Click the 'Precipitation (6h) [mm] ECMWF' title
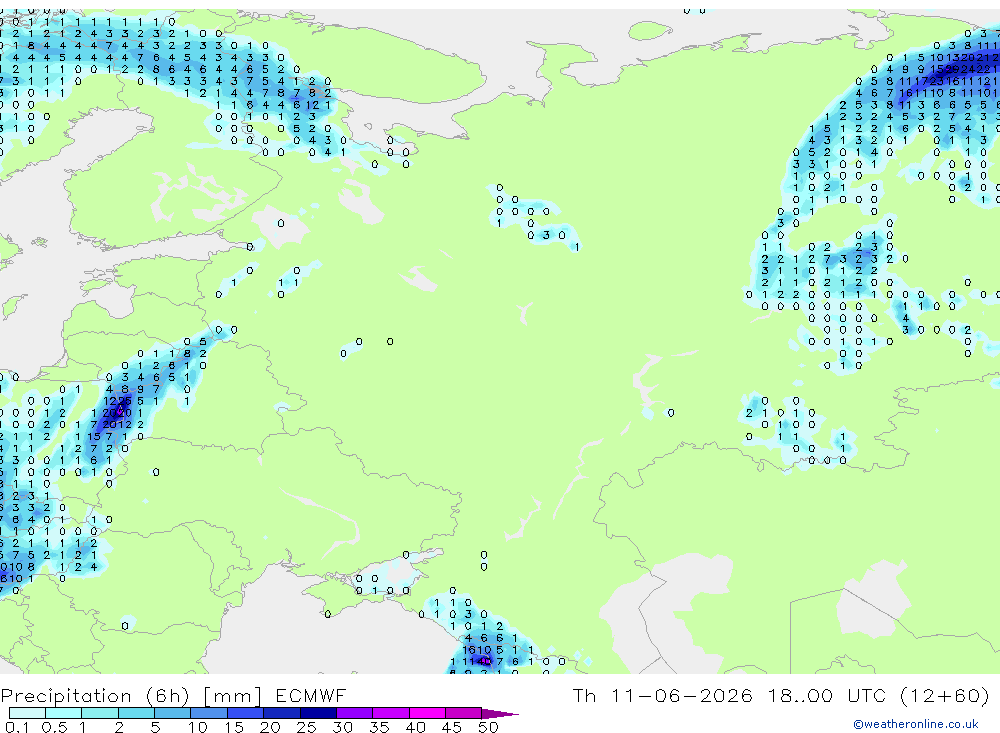The image size is (1000, 733). pyautogui.click(x=173, y=696)
